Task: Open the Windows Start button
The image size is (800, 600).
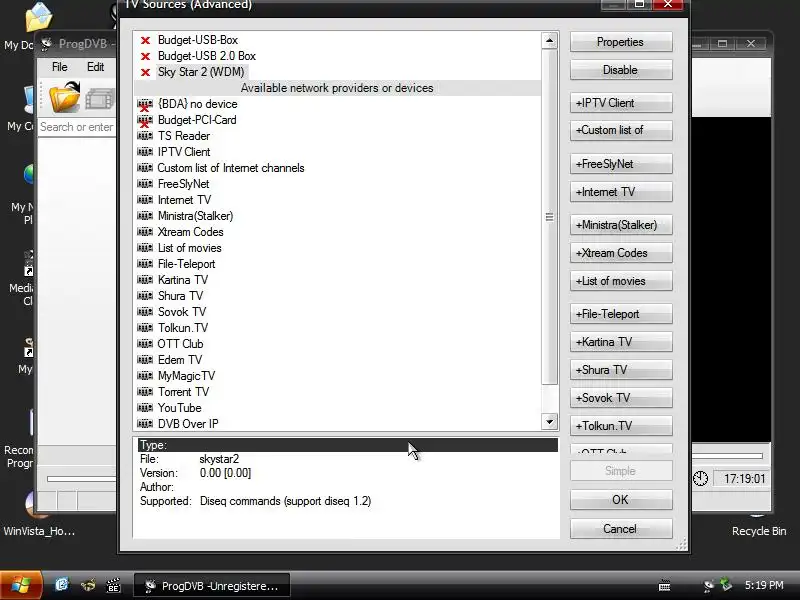Action: pyautogui.click(x=20, y=585)
